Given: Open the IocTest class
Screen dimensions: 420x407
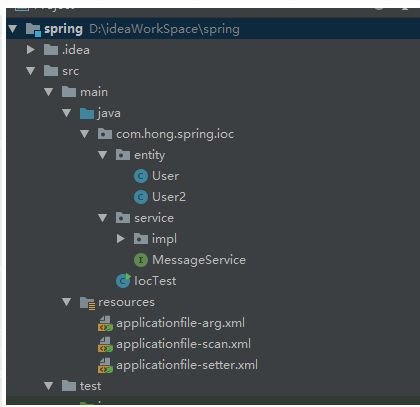Looking at the screenshot, I should coord(155,281).
